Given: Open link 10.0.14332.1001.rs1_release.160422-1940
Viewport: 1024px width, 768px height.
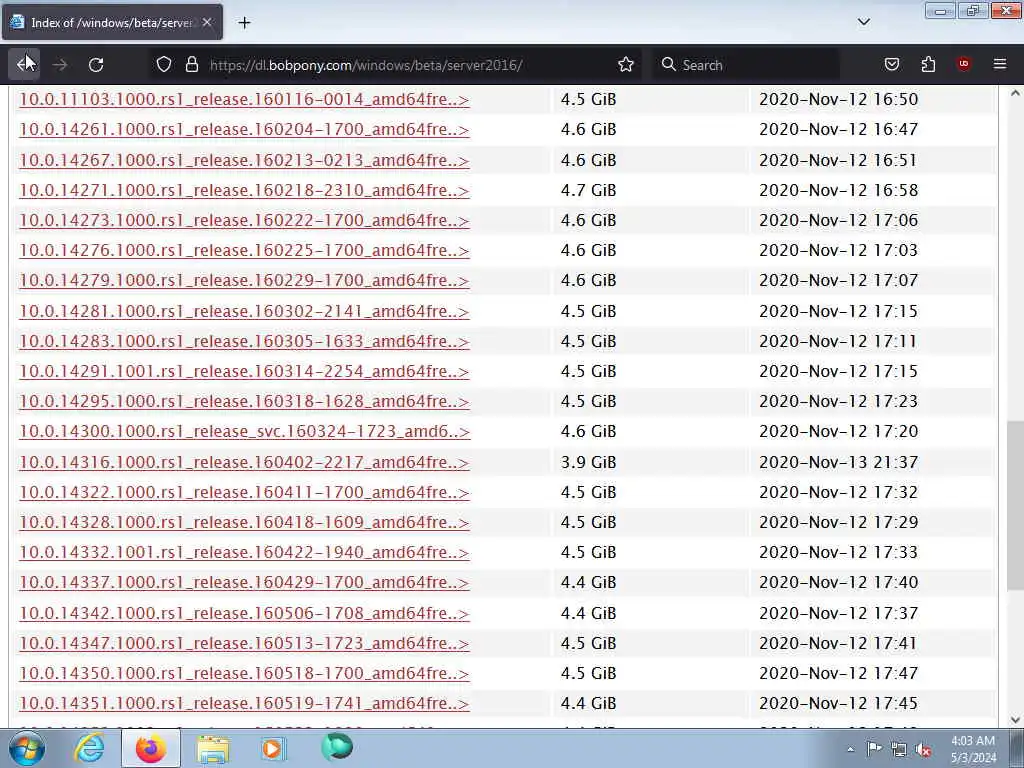Looking at the screenshot, I should pyautogui.click(x=244, y=552).
